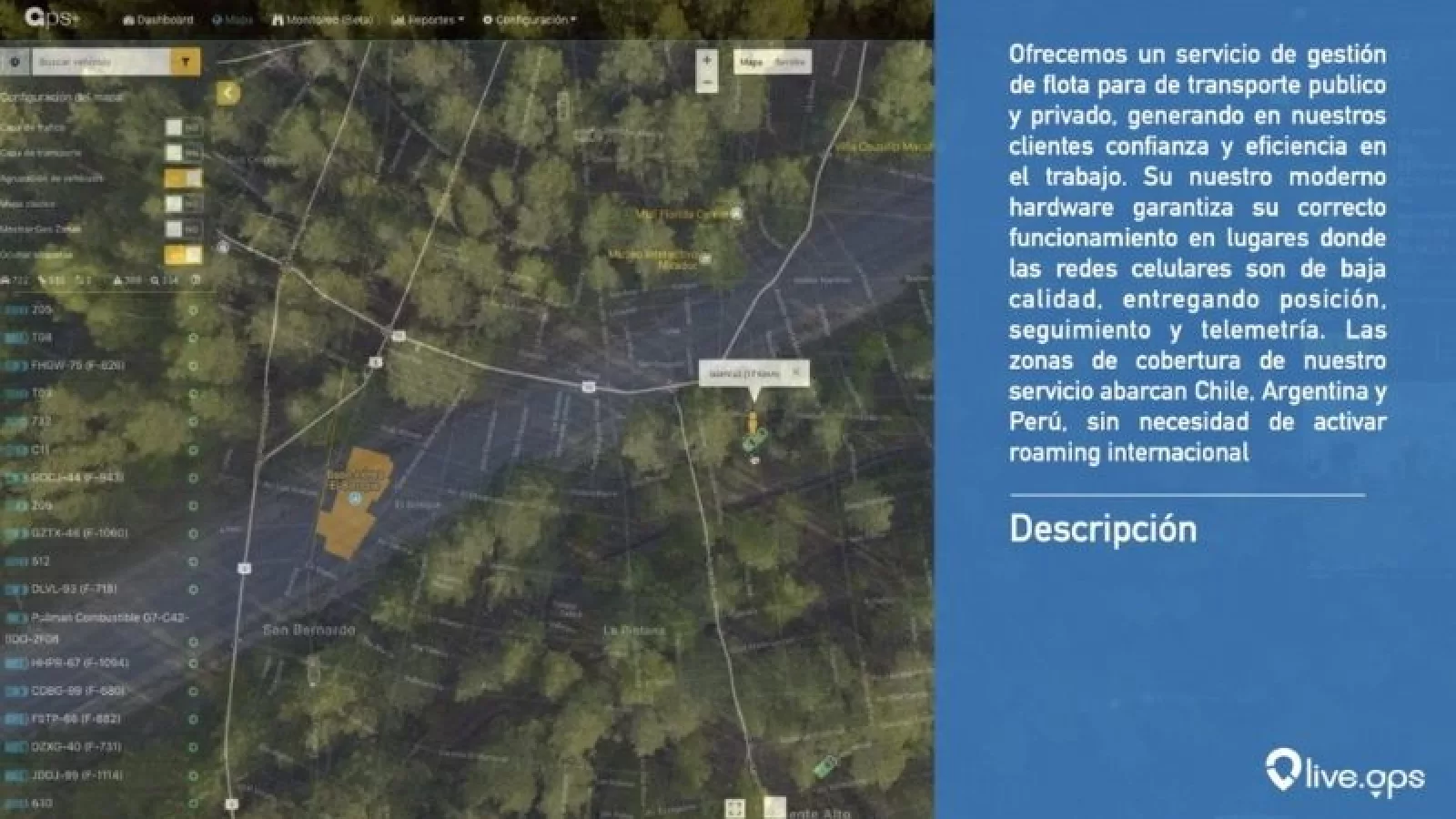
Task: Click the Buscar vehículo search field
Action: (x=100, y=62)
